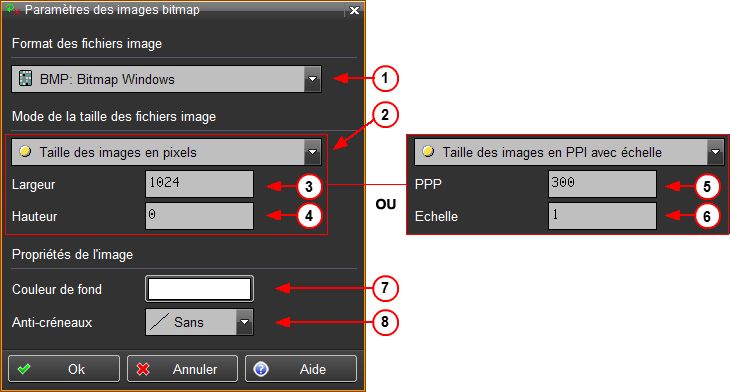Open the pixel size mode dropdown arrow
The width and height of the screenshot is (730, 392).
click(312, 152)
